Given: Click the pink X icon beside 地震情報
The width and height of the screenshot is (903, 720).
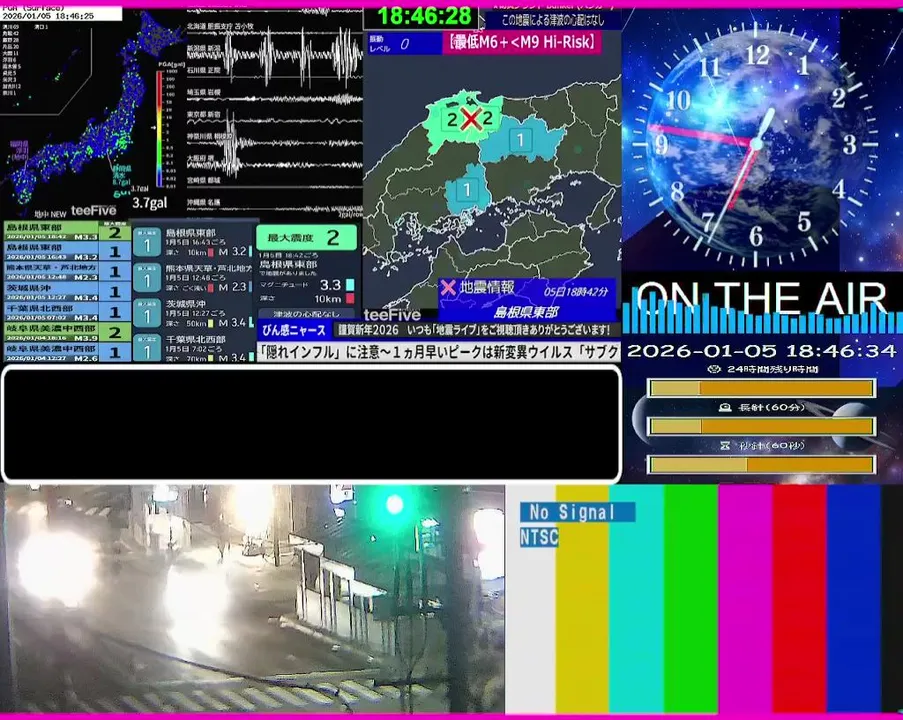Looking at the screenshot, I should coord(449,287).
